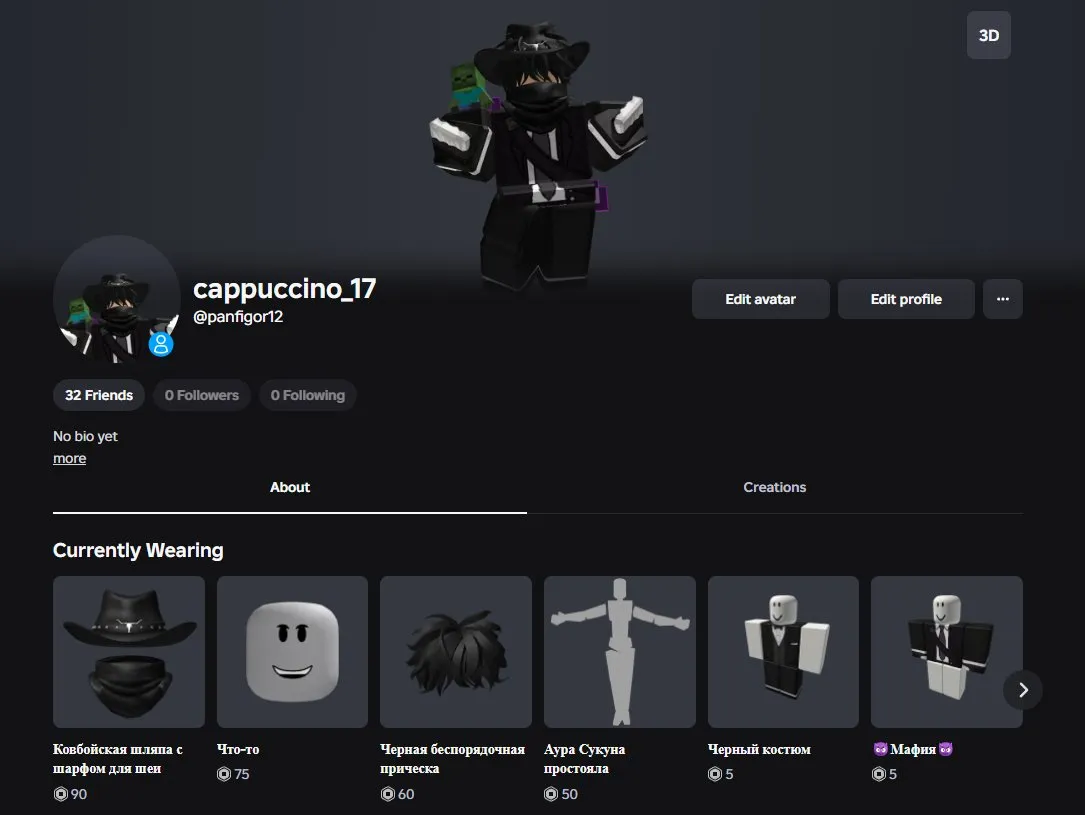1085x815 pixels.
Task: Open the black suit shirt thumbnail
Action: coord(783,652)
